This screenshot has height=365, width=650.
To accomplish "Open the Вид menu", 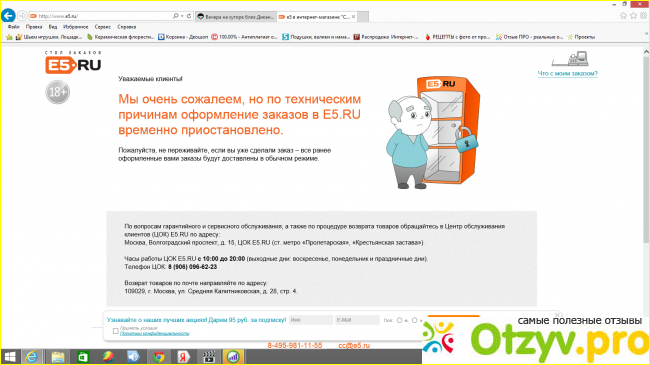I will pos(53,27).
